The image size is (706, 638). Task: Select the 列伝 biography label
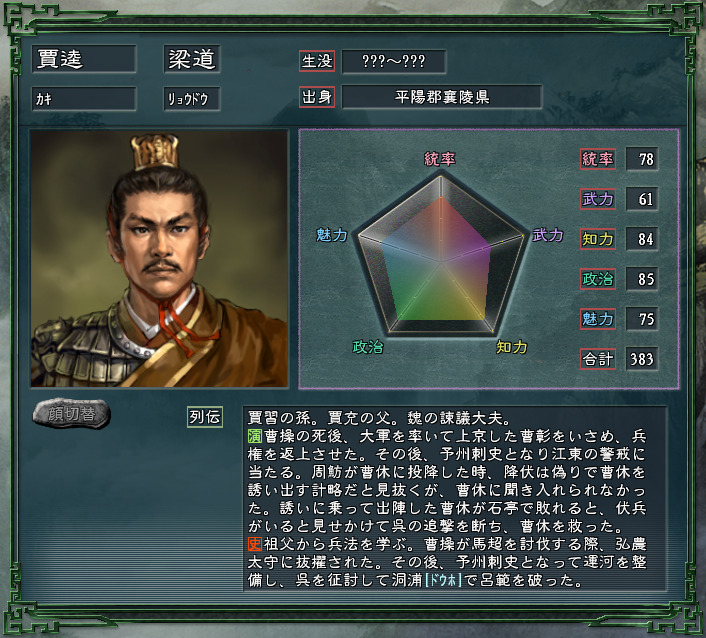pos(205,417)
